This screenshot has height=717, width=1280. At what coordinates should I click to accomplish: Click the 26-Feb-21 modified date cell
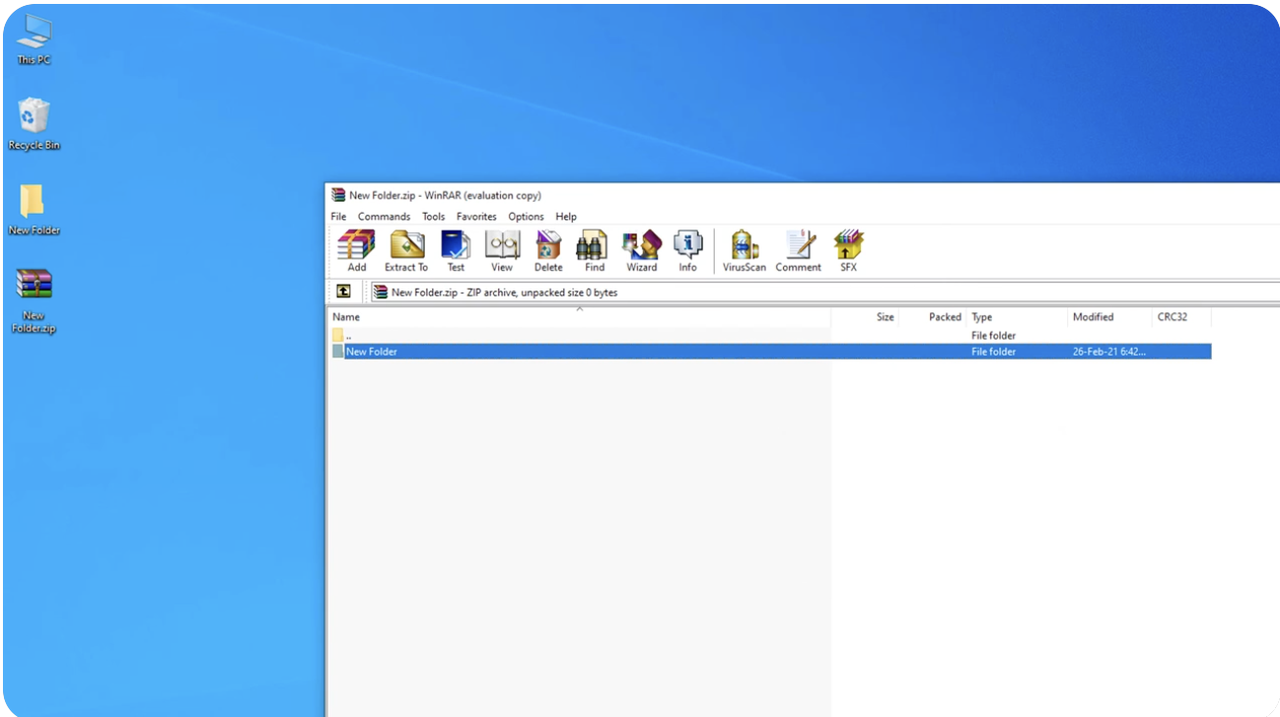1109,352
